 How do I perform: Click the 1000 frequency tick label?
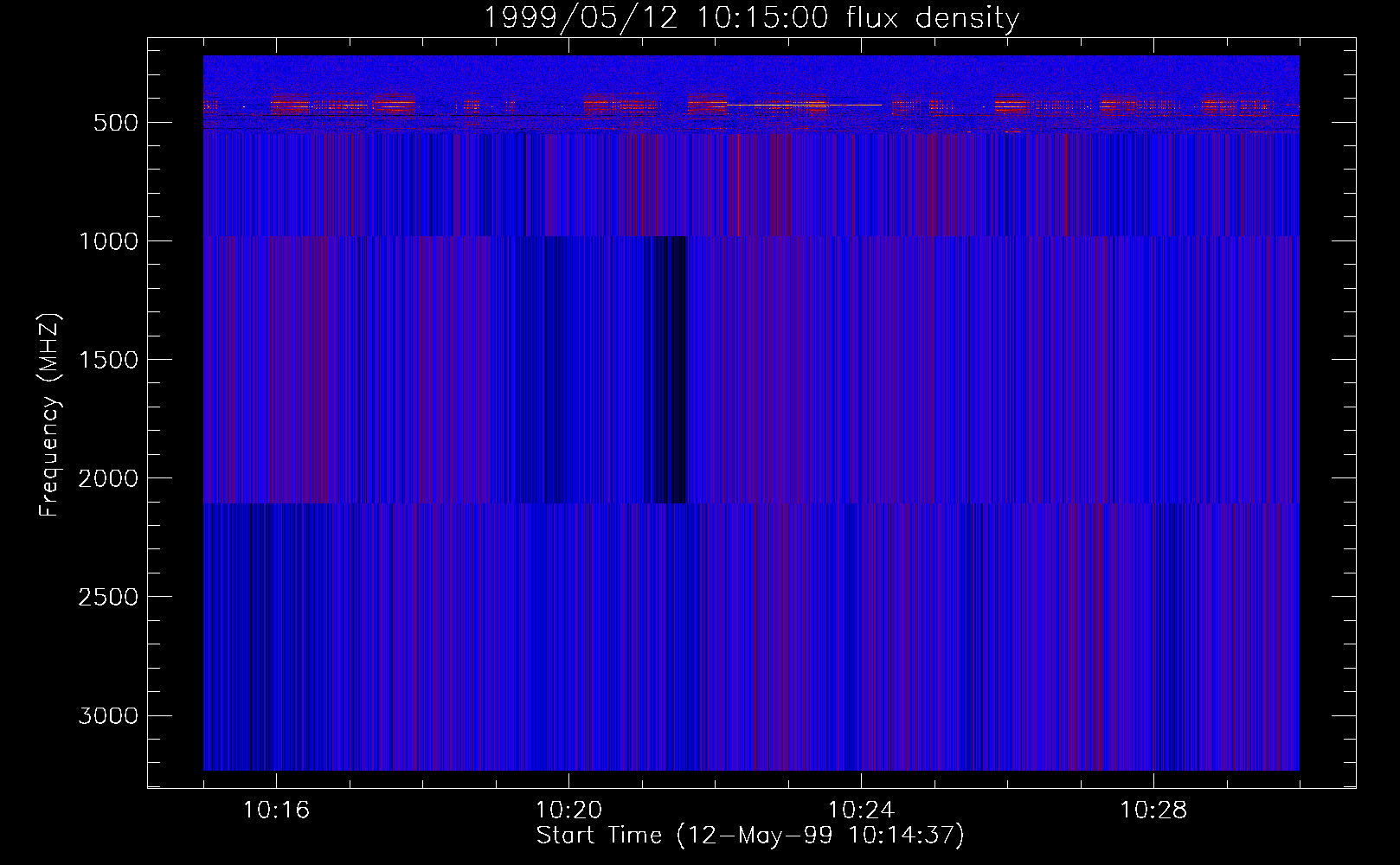pyautogui.click(x=108, y=241)
